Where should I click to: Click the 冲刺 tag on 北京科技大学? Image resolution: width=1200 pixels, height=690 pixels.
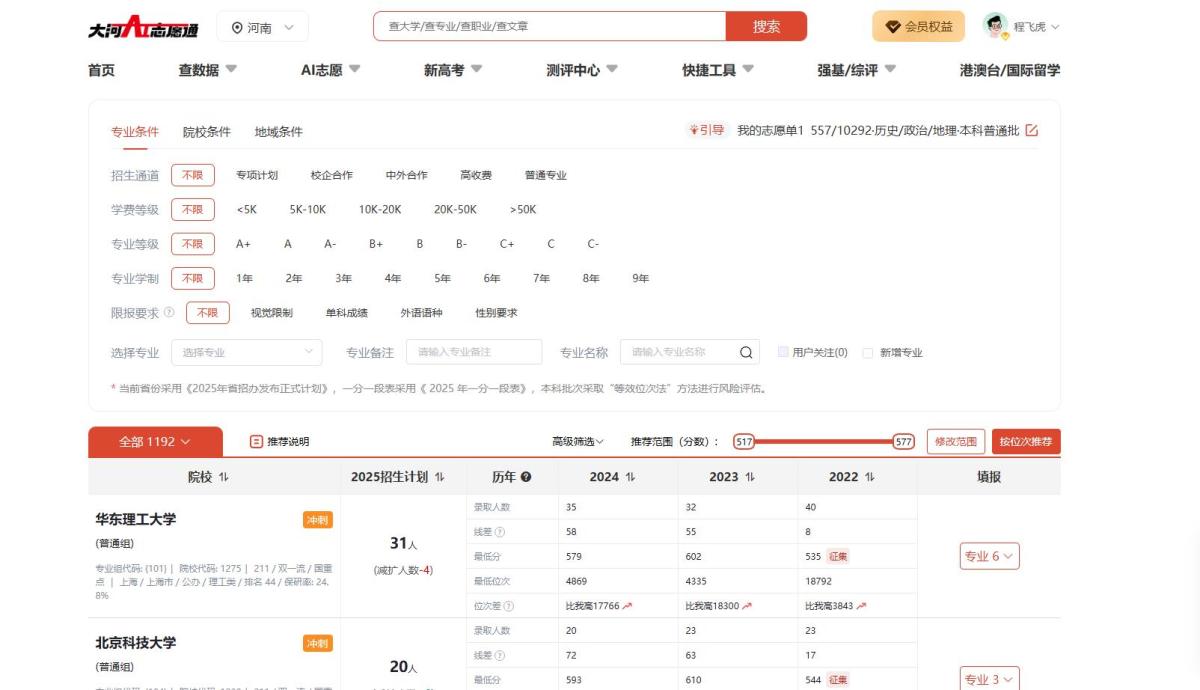pos(318,643)
